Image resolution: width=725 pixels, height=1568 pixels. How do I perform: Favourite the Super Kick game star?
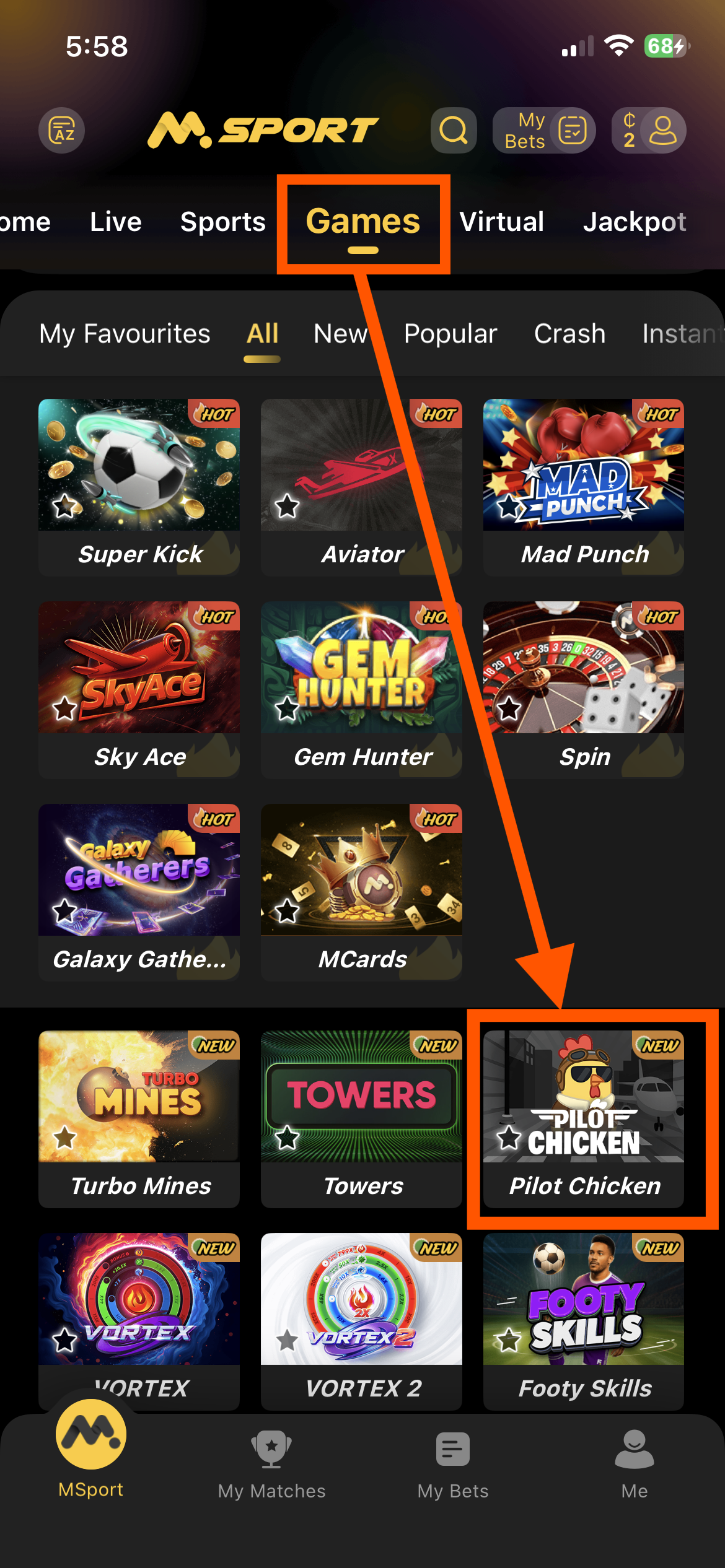pyautogui.click(x=64, y=506)
